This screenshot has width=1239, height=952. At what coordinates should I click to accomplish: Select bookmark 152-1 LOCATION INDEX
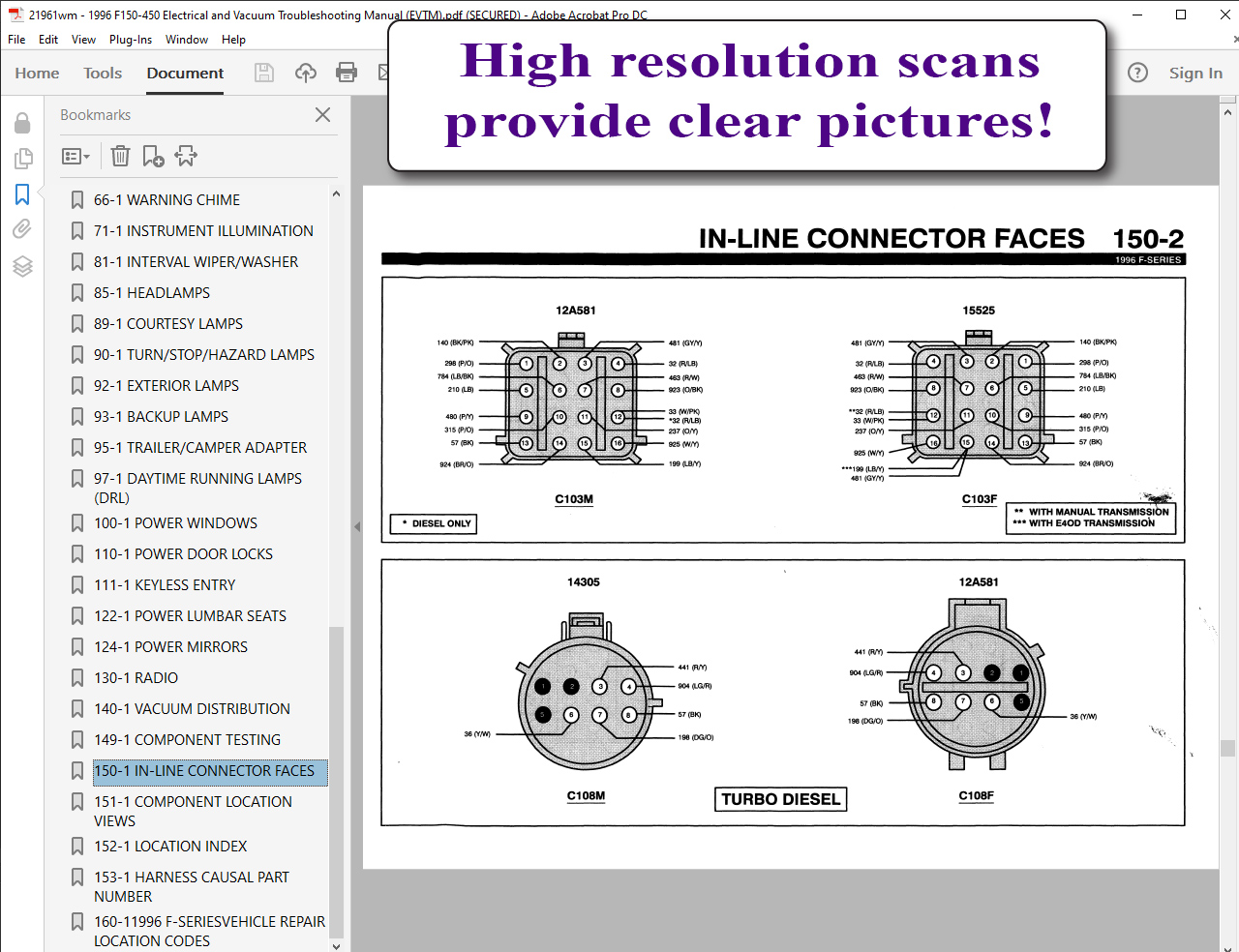[170, 846]
